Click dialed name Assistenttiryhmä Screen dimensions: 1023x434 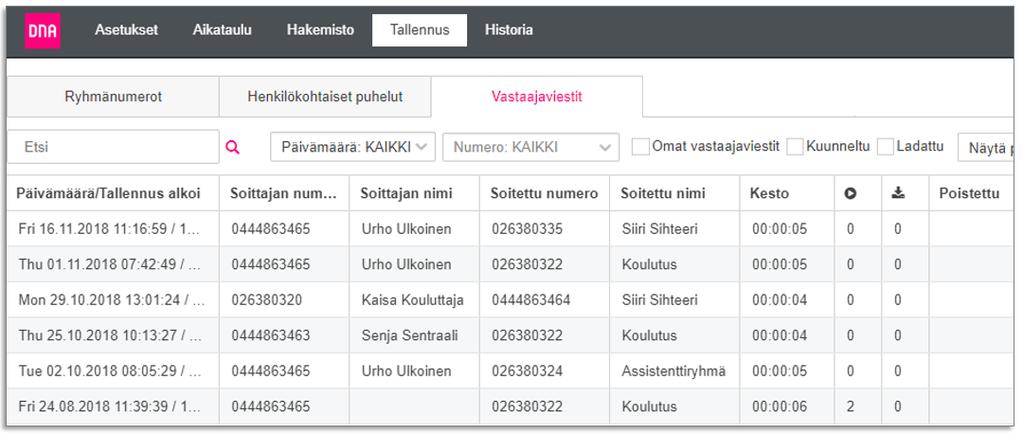click(x=673, y=371)
